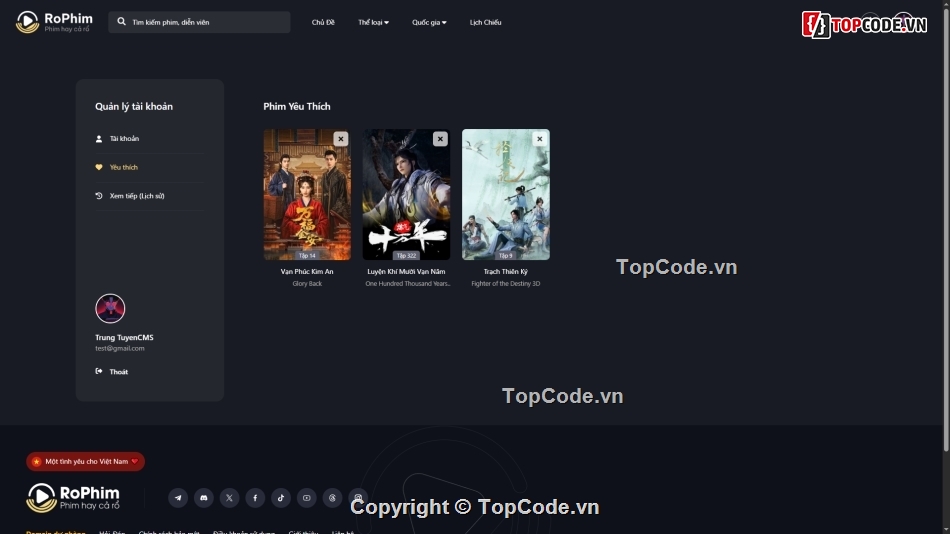Image resolution: width=950 pixels, height=534 pixels.
Task: Open the Discord social link
Action: point(204,498)
